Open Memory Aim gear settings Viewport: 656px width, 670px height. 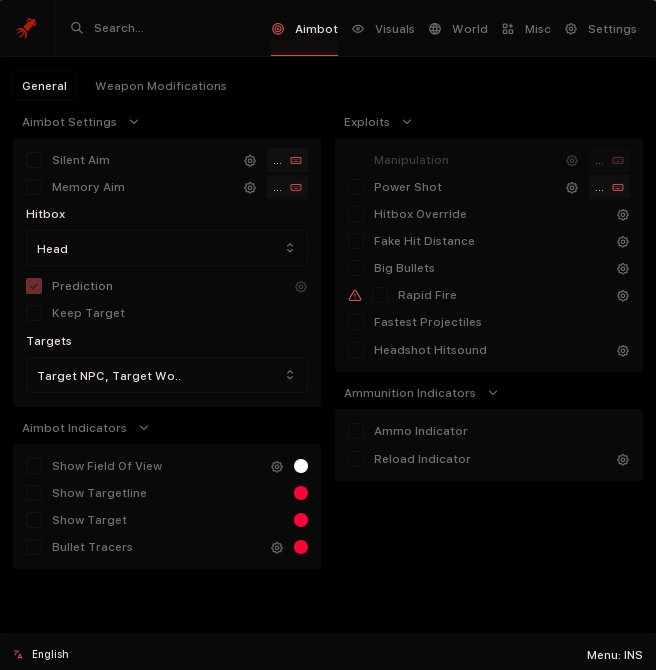(250, 188)
